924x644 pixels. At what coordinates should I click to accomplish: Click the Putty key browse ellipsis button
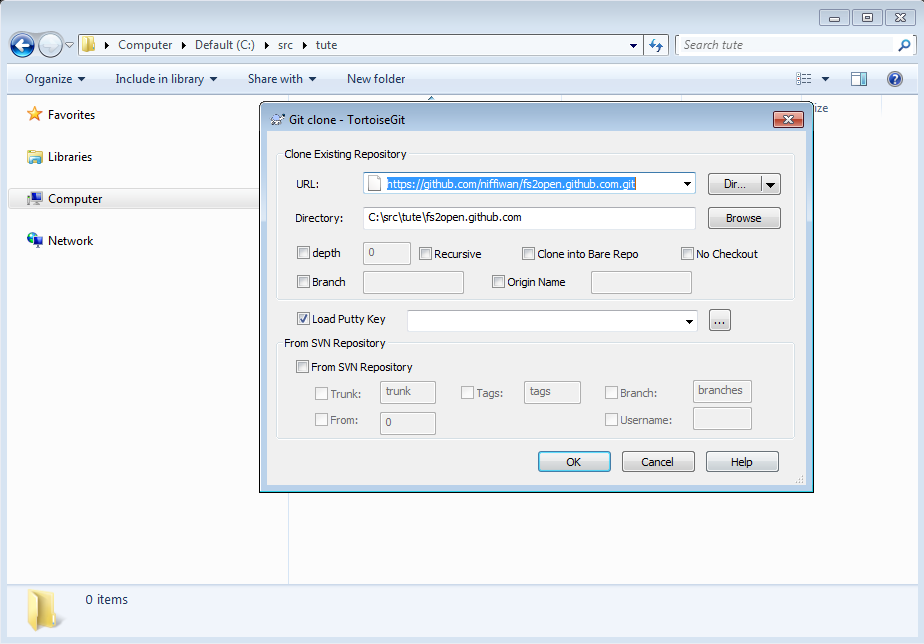tap(721, 320)
